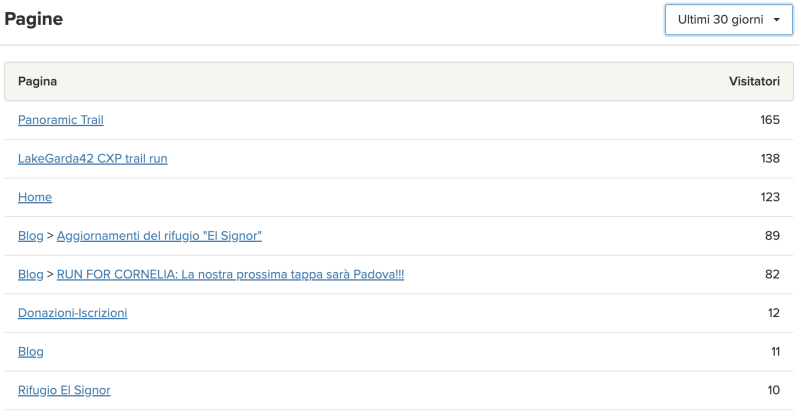Click the Pagina column header
Image resolution: width=799 pixels, height=411 pixels.
37,81
